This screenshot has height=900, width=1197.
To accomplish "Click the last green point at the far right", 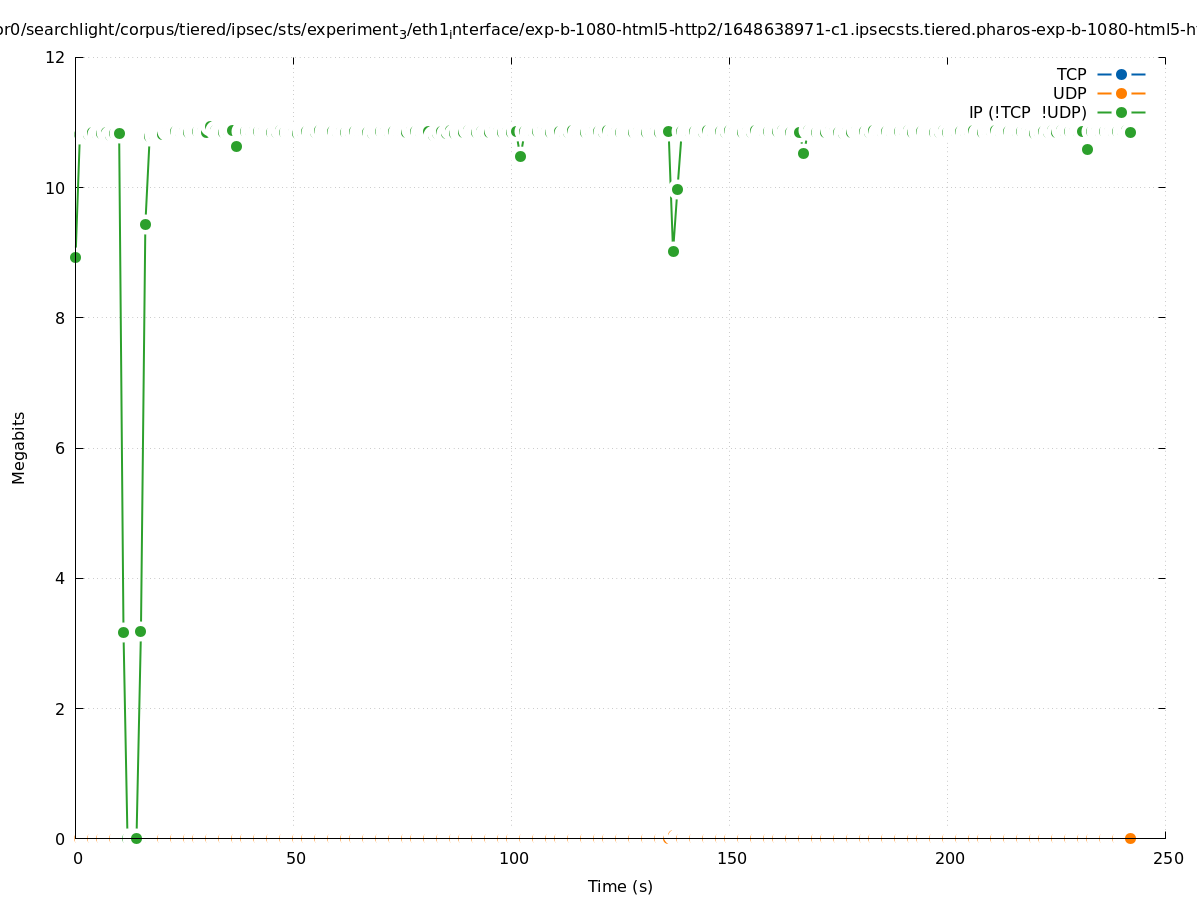I will [x=1130, y=132].
